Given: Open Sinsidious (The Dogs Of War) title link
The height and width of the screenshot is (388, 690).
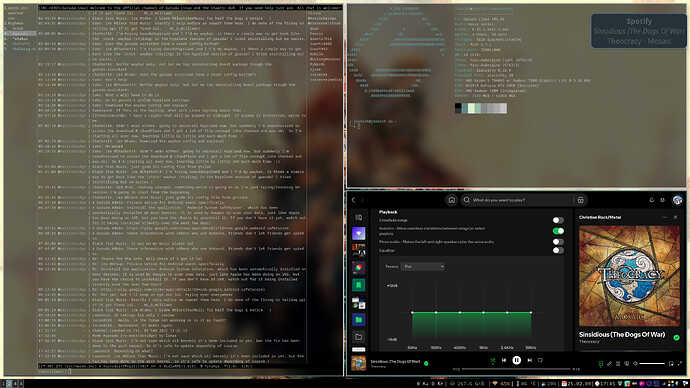Looking at the screenshot, I should click(x=622, y=334).
